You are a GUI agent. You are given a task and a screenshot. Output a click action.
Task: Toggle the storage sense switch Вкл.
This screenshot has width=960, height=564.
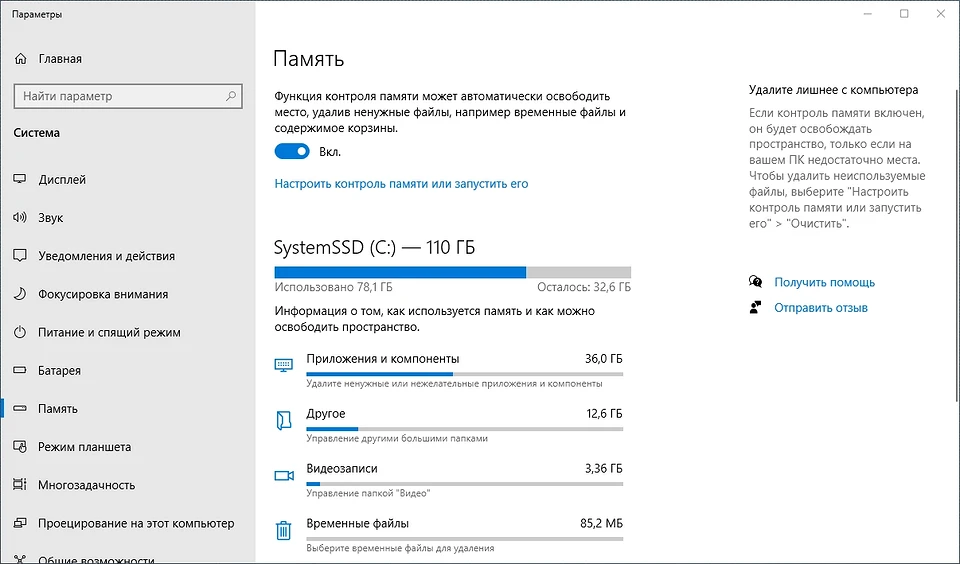click(292, 151)
